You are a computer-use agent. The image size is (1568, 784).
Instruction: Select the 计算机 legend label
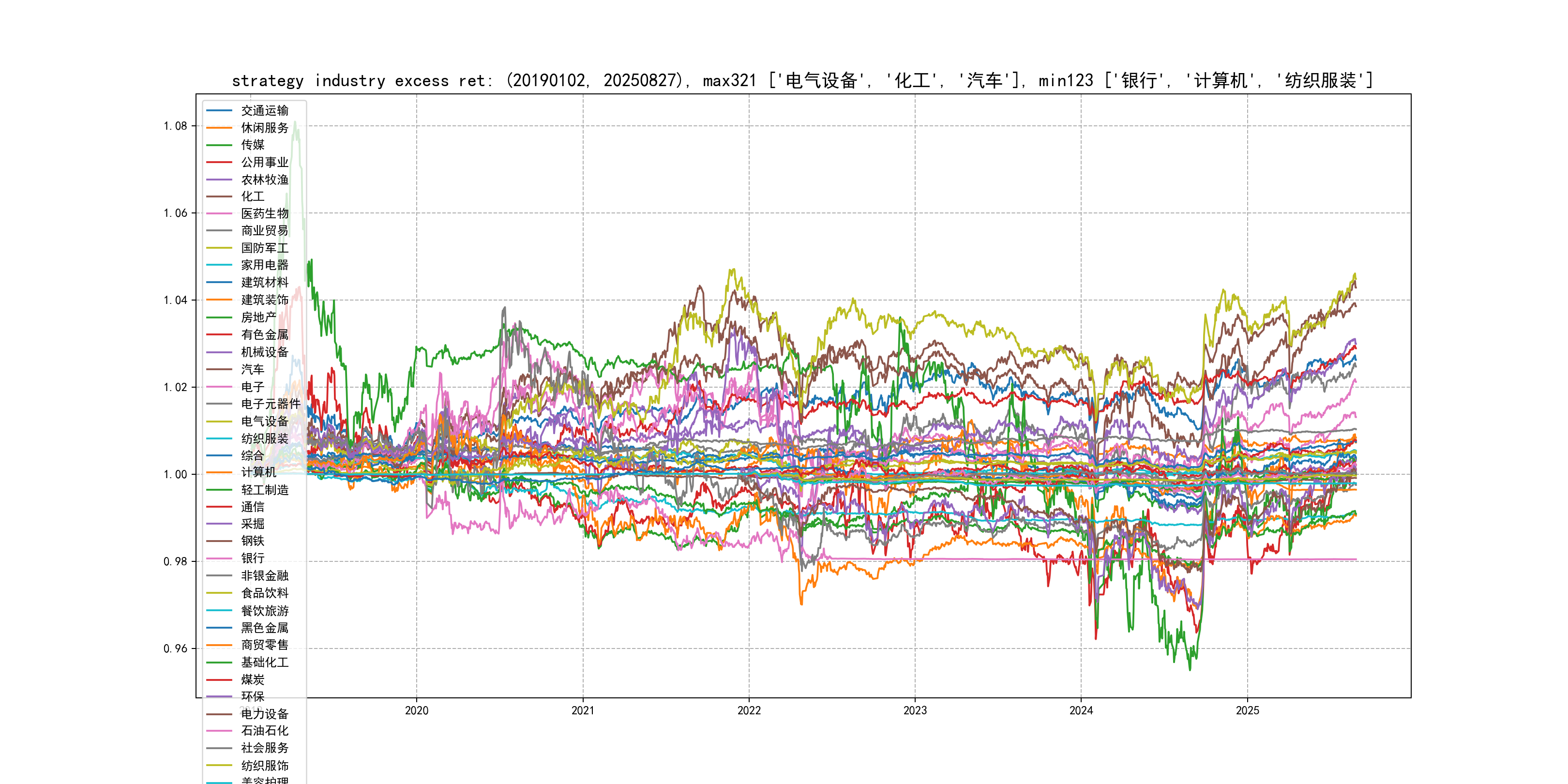pos(259,472)
